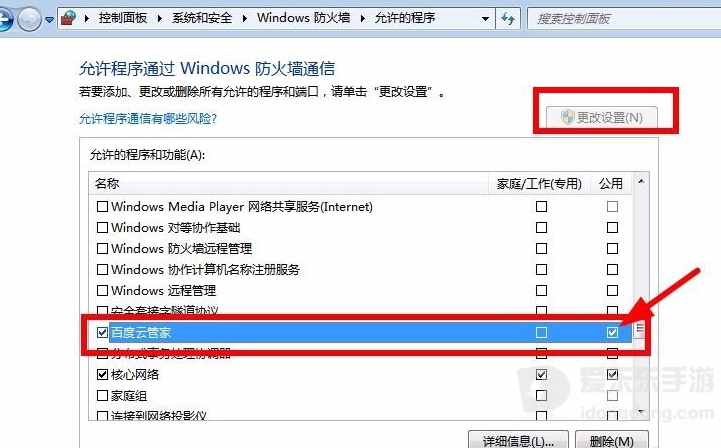Click the 控制面板 breadcrumb
721x448 pixels.
[122, 18]
